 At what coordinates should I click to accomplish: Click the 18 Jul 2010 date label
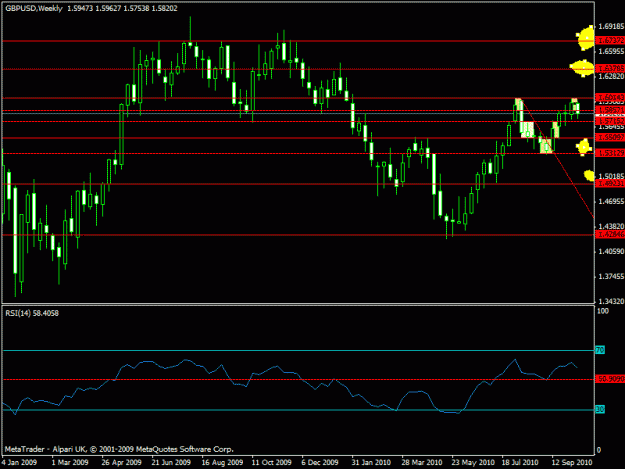click(x=520, y=463)
